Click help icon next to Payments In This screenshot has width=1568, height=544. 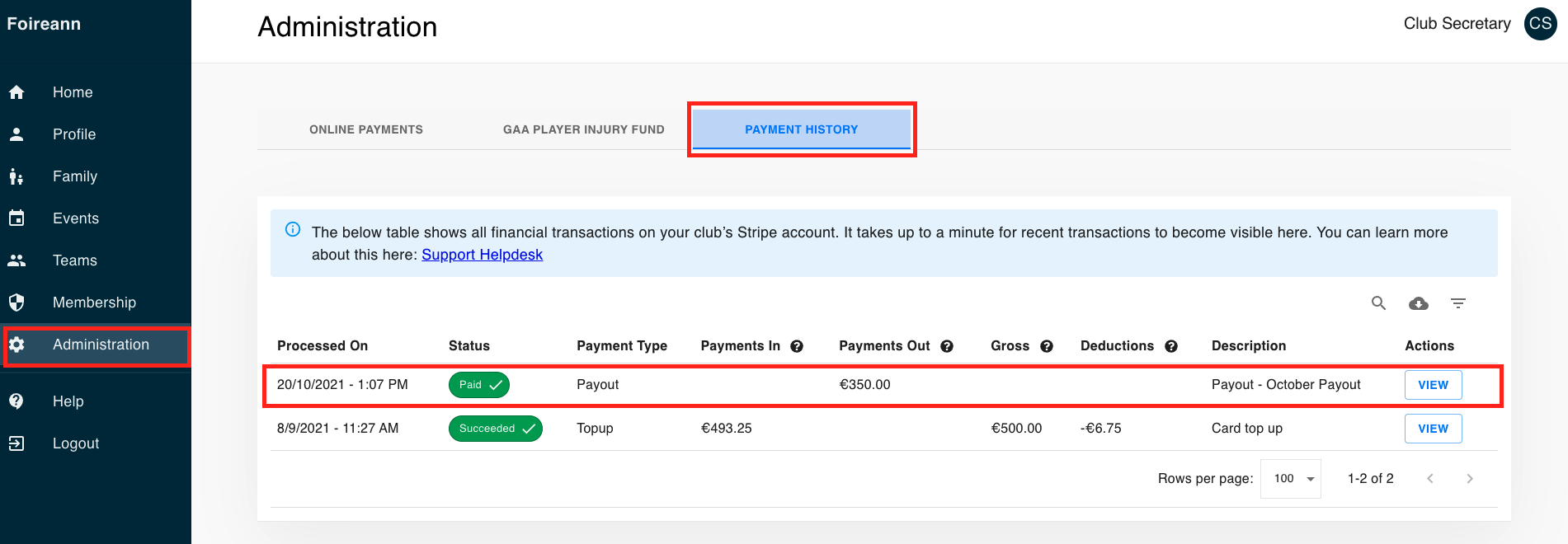pos(797,346)
